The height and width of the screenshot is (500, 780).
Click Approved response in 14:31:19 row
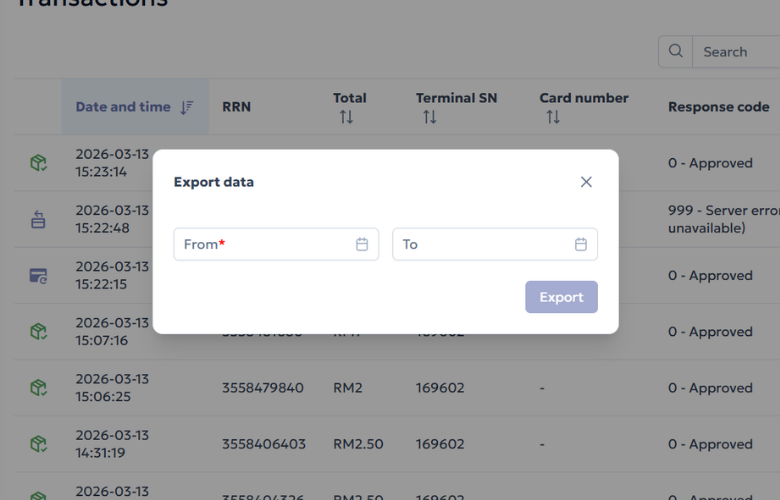tap(710, 444)
